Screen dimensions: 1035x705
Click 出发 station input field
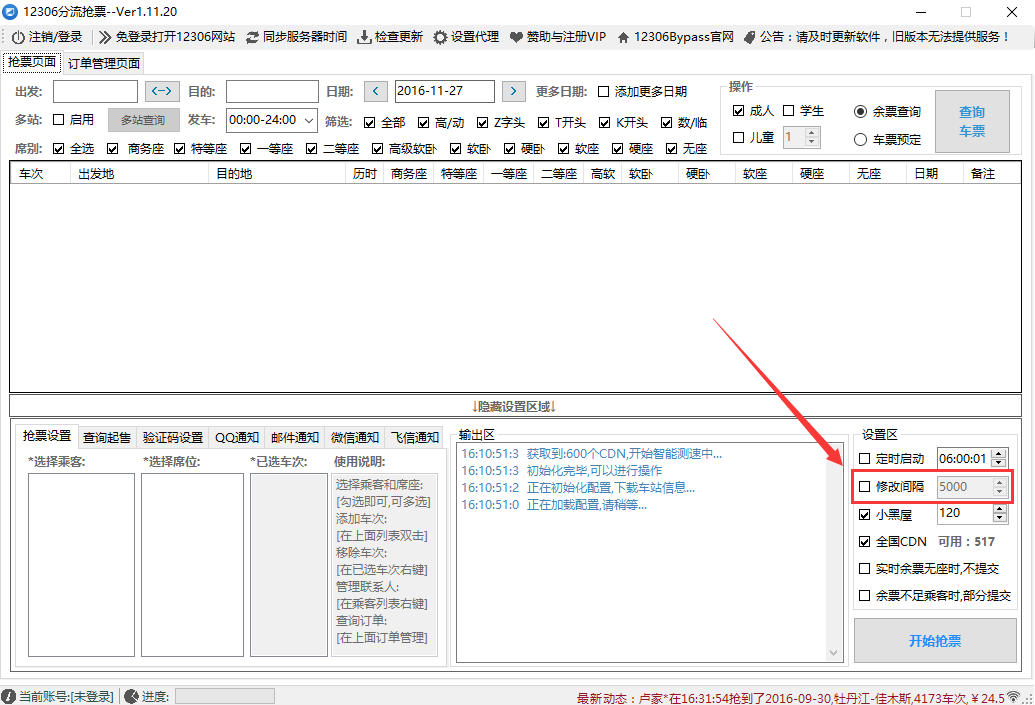click(95, 92)
